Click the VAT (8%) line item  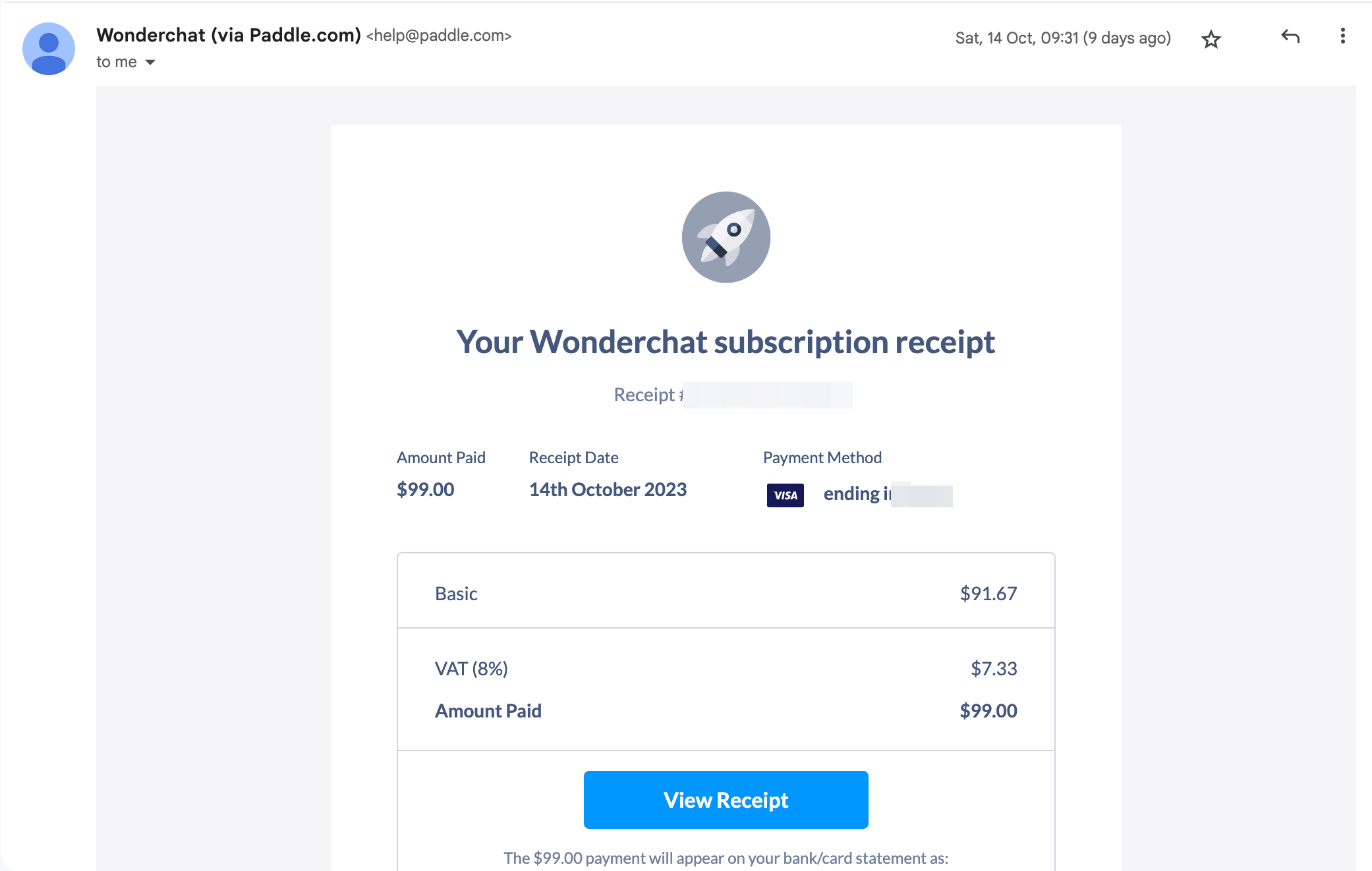click(471, 669)
